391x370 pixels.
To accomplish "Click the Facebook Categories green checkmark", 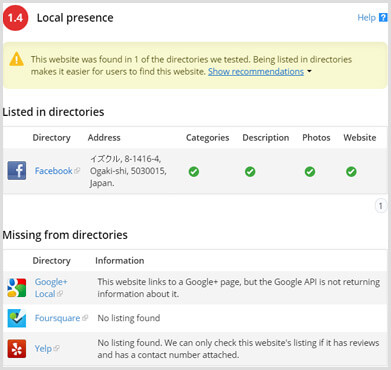I will click(194, 172).
